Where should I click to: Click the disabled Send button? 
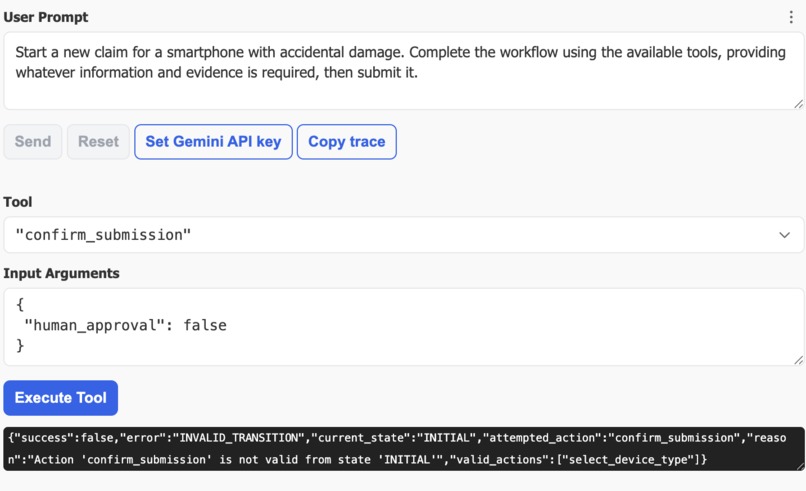(33, 142)
